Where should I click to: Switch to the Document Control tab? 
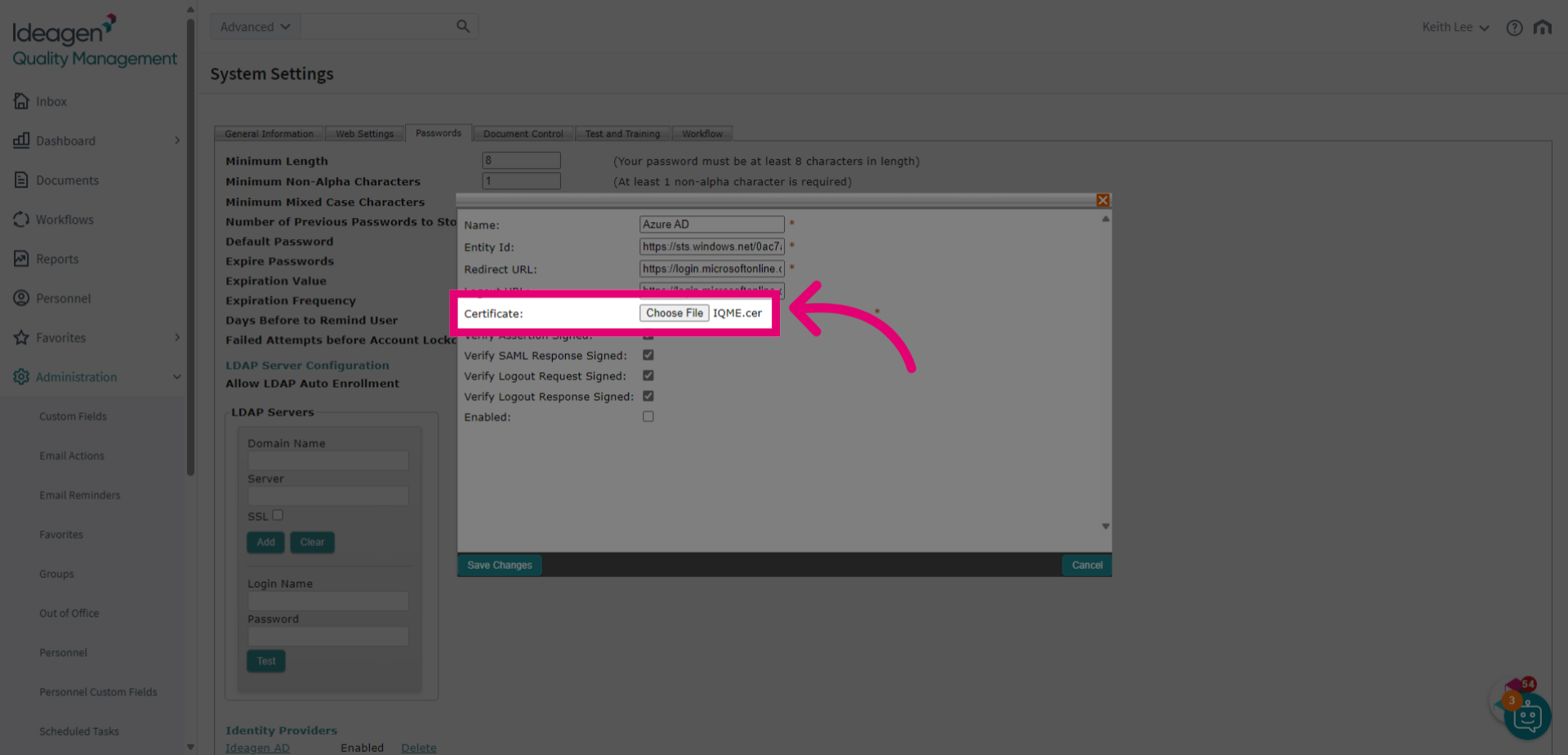coord(523,133)
